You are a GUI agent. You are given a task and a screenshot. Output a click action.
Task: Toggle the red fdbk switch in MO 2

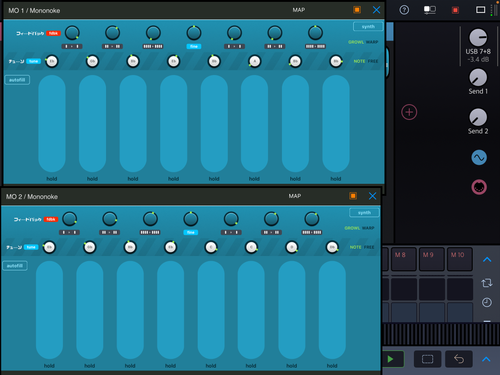pyautogui.click(x=51, y=219)
